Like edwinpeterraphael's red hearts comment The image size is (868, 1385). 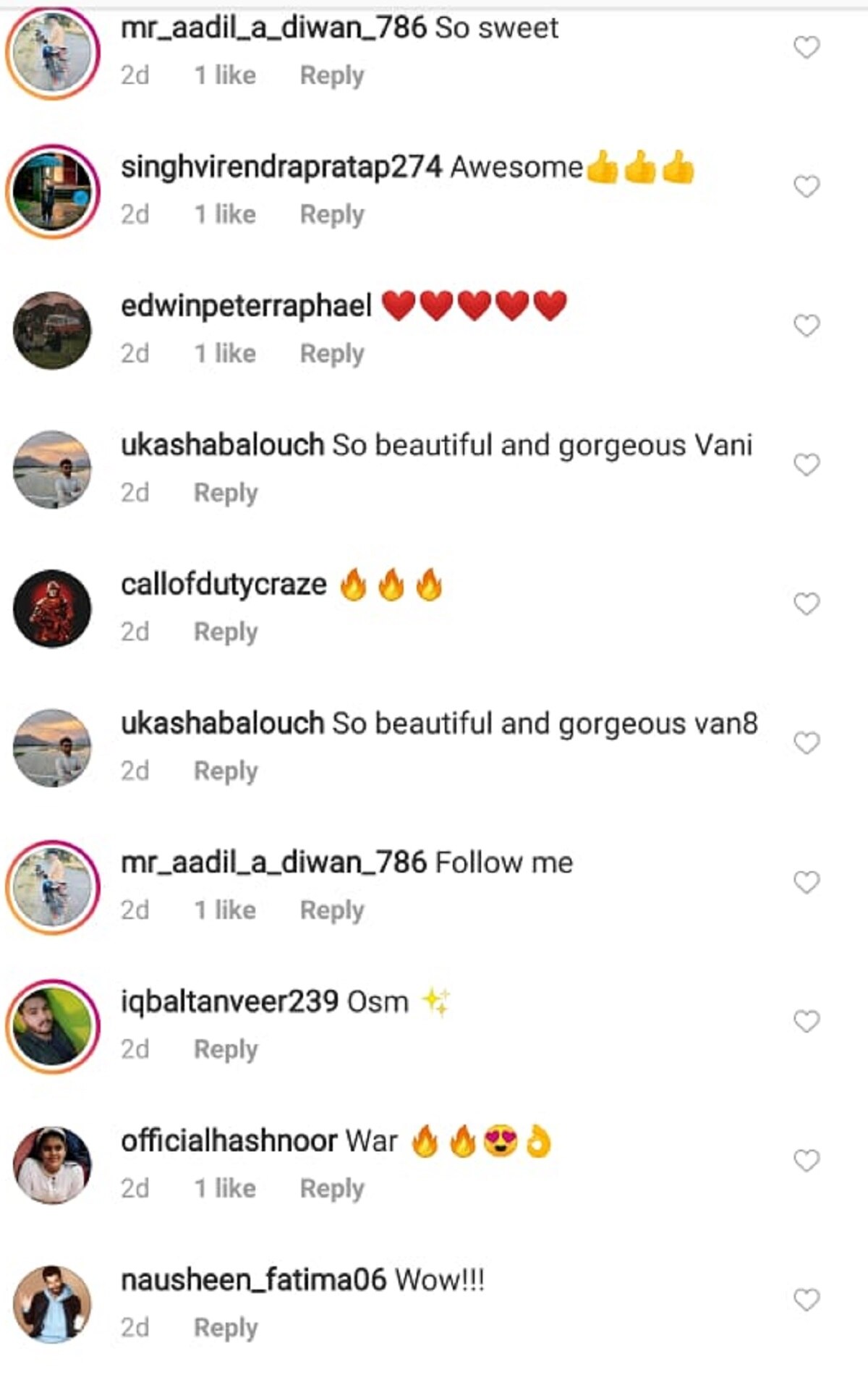click(x=807, y=326)
